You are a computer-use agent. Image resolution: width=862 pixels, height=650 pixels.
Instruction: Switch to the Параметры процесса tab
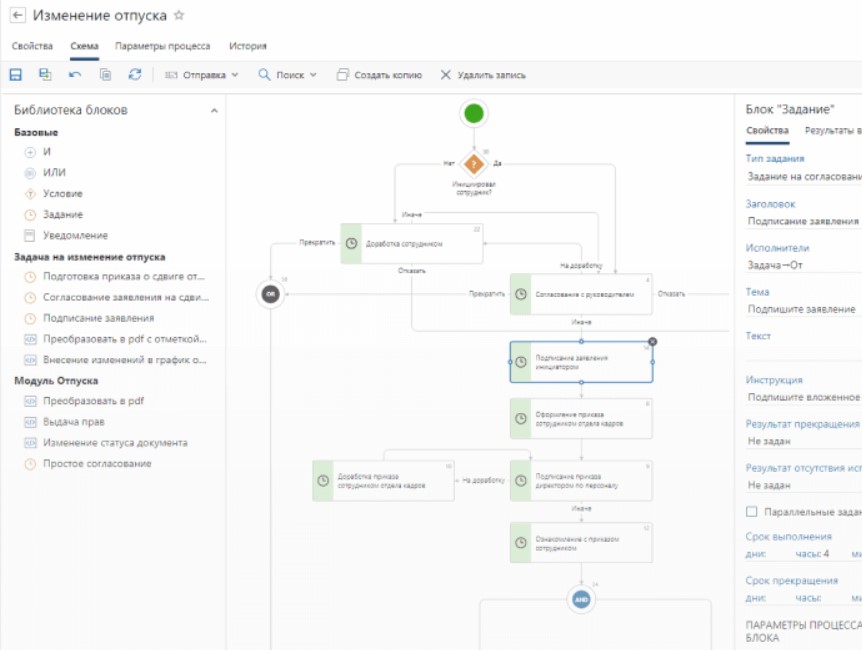[163, 46]
